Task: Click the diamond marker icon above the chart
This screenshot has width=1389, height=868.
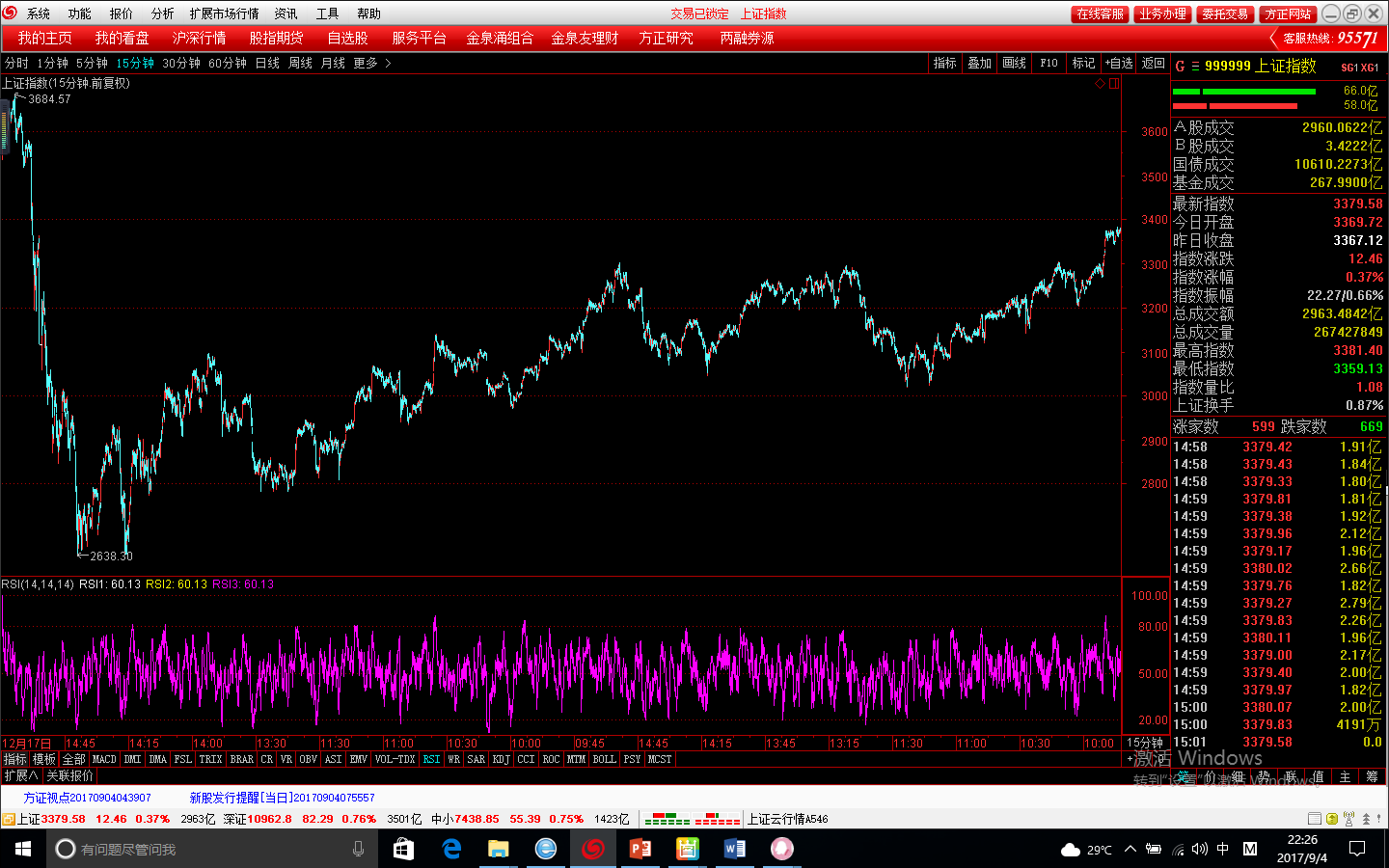Action: click(1100, 84)
